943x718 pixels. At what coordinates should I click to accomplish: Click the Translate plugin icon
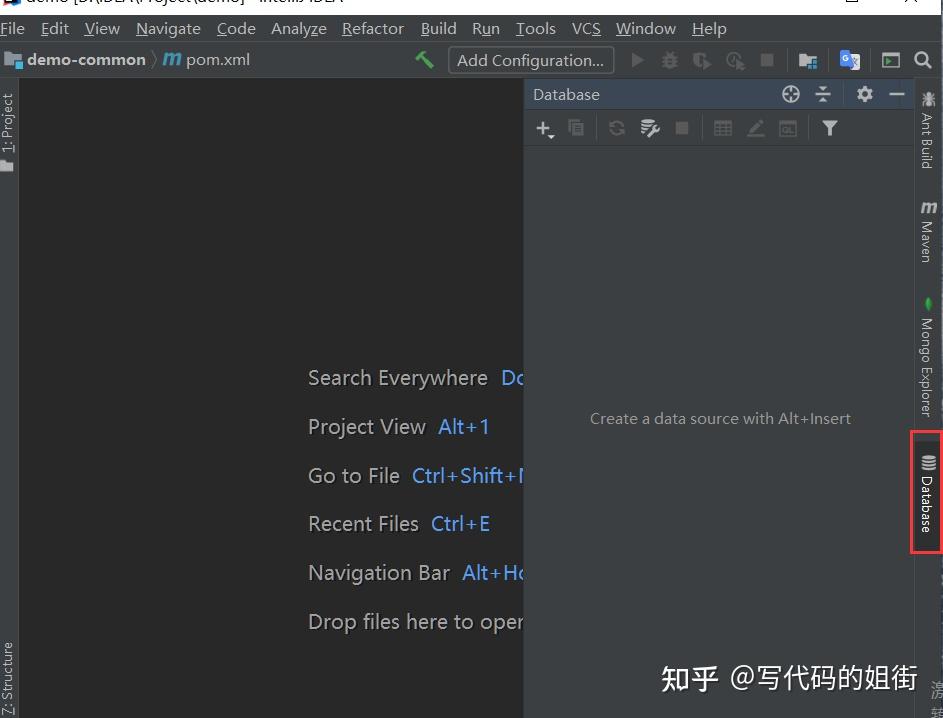tap(849, 60)
